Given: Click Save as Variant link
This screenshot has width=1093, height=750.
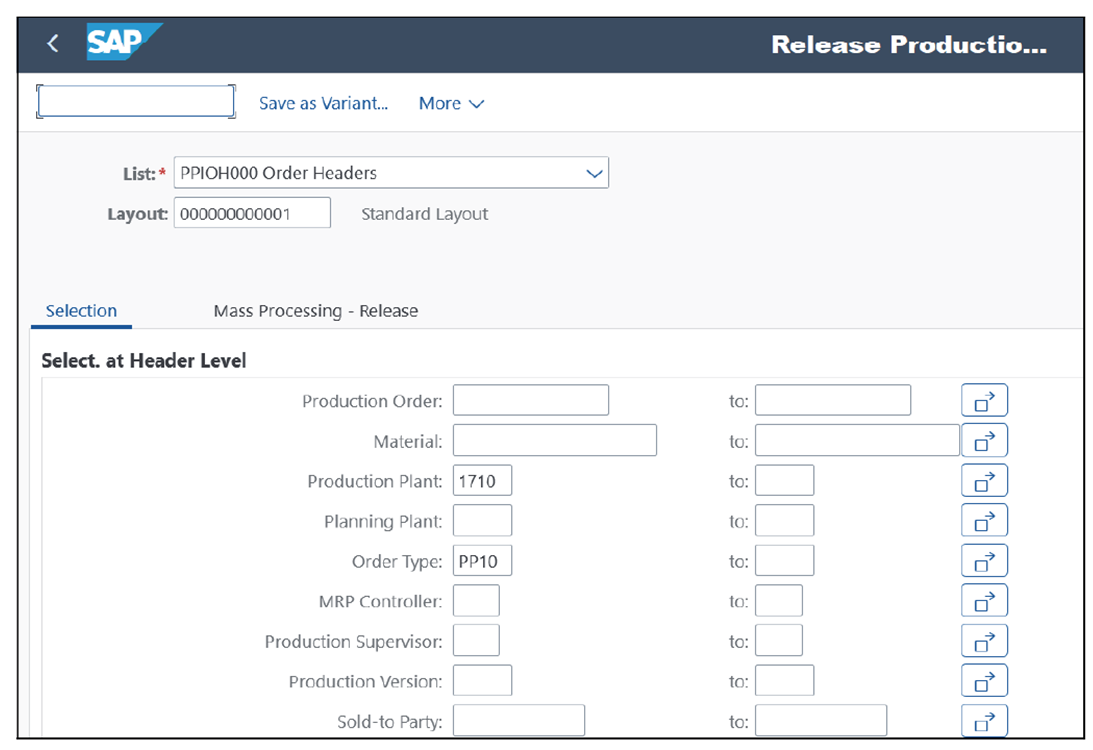Looking at the screenshot, I should click(323, 103).
